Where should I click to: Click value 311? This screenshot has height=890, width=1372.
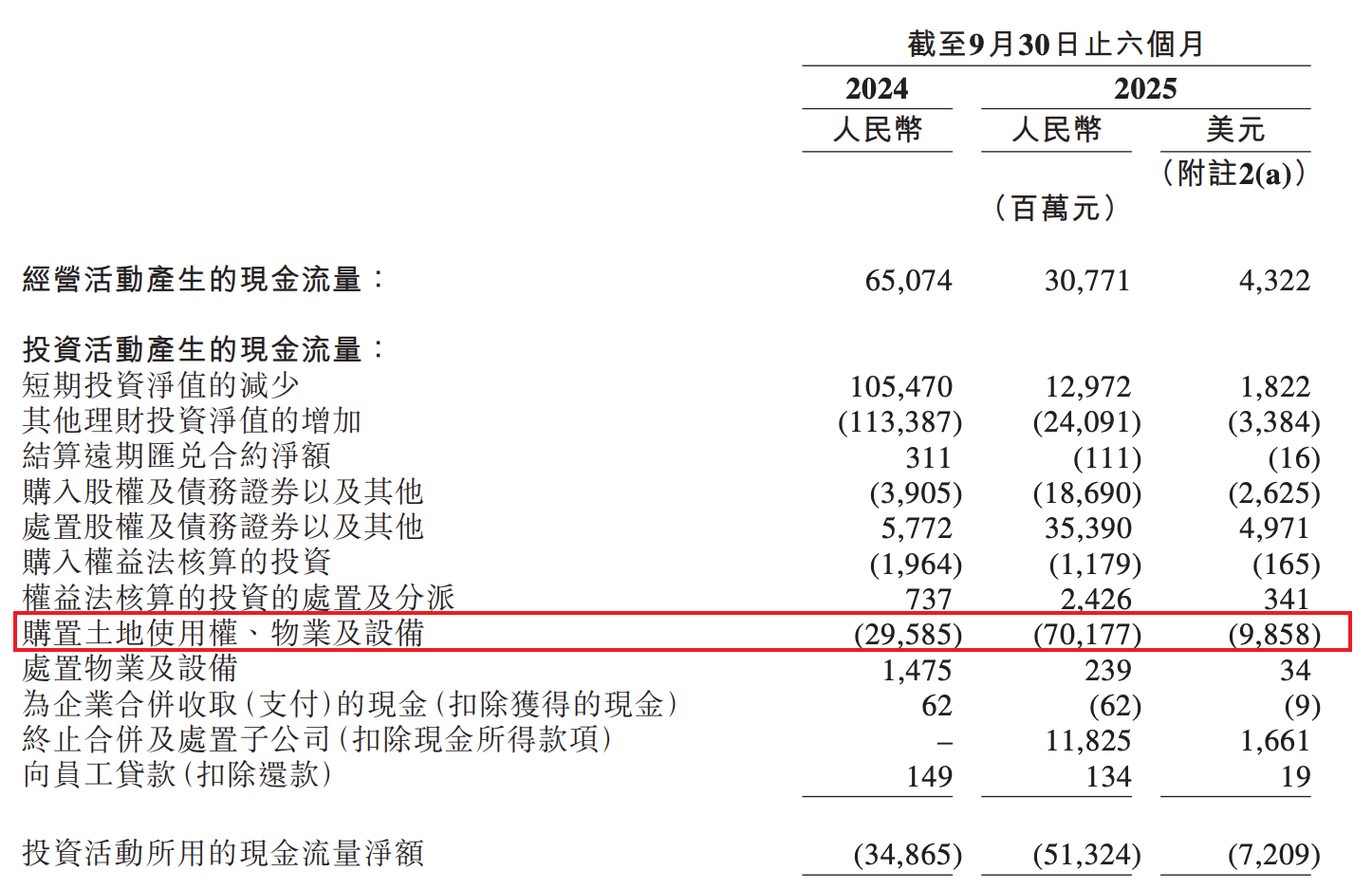click(928, 458)
